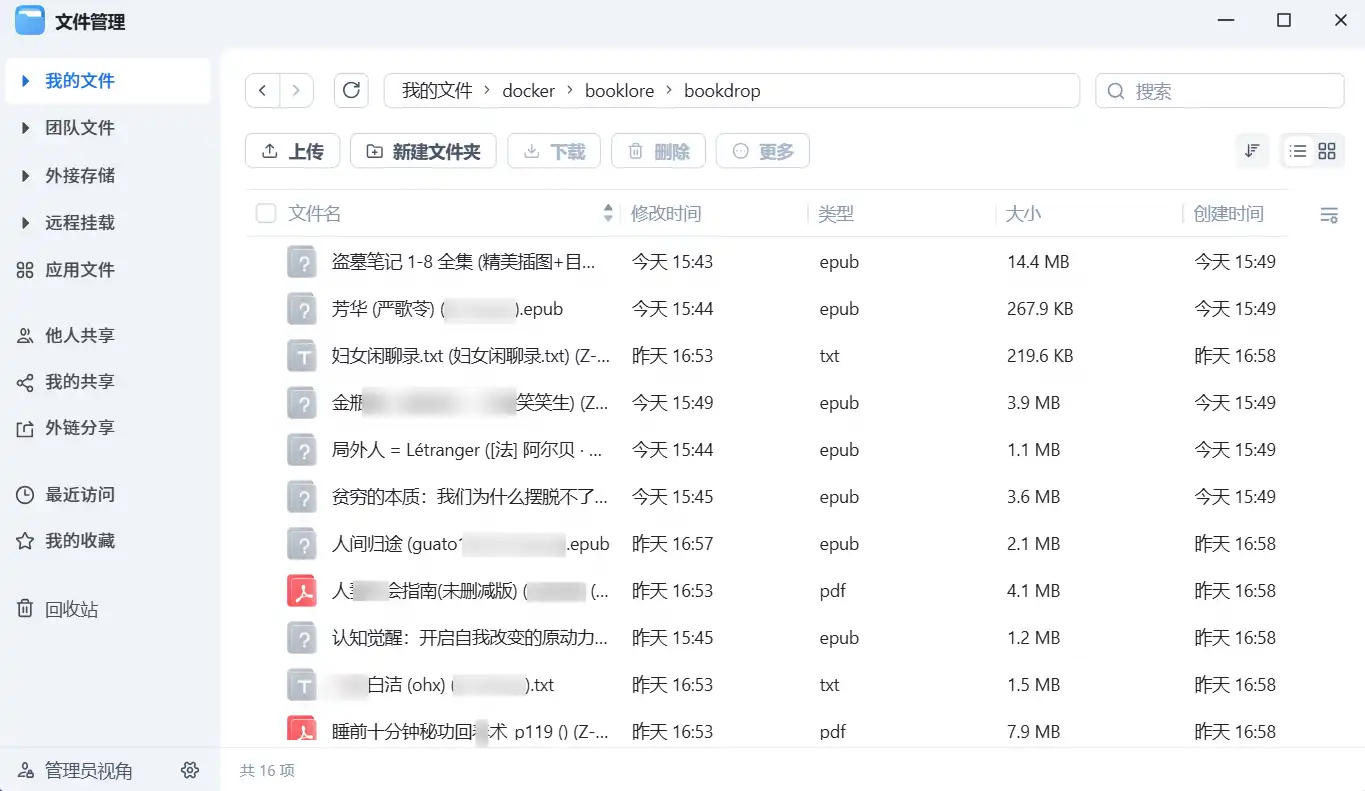Expand the 团队文件 tree node
This screenshot has height=791, width=1365.
[x=26, y=128]
